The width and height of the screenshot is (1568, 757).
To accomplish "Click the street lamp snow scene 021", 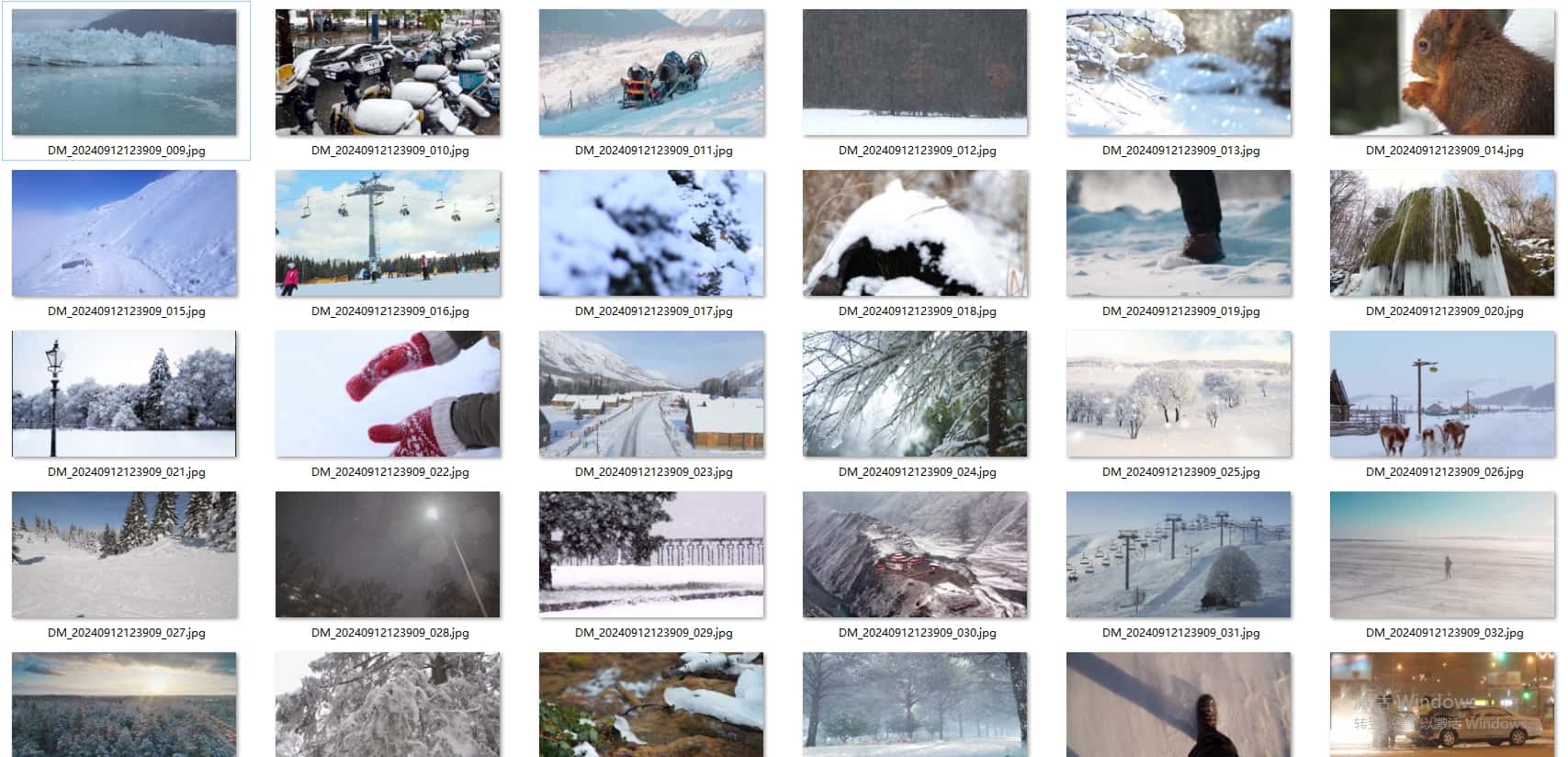I will [124, 394].
